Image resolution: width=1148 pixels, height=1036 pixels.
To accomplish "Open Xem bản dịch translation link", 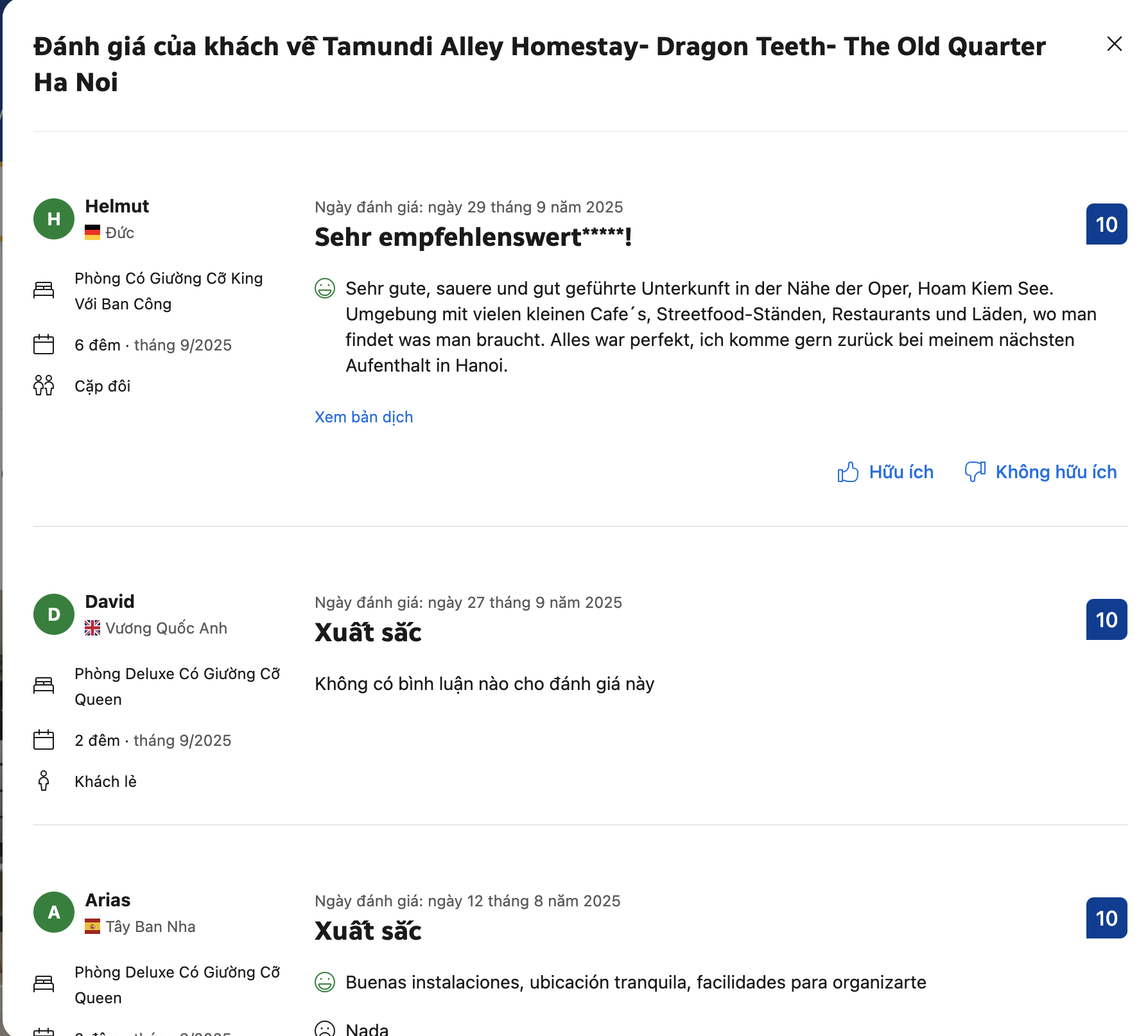I will (x=363, y=417).
